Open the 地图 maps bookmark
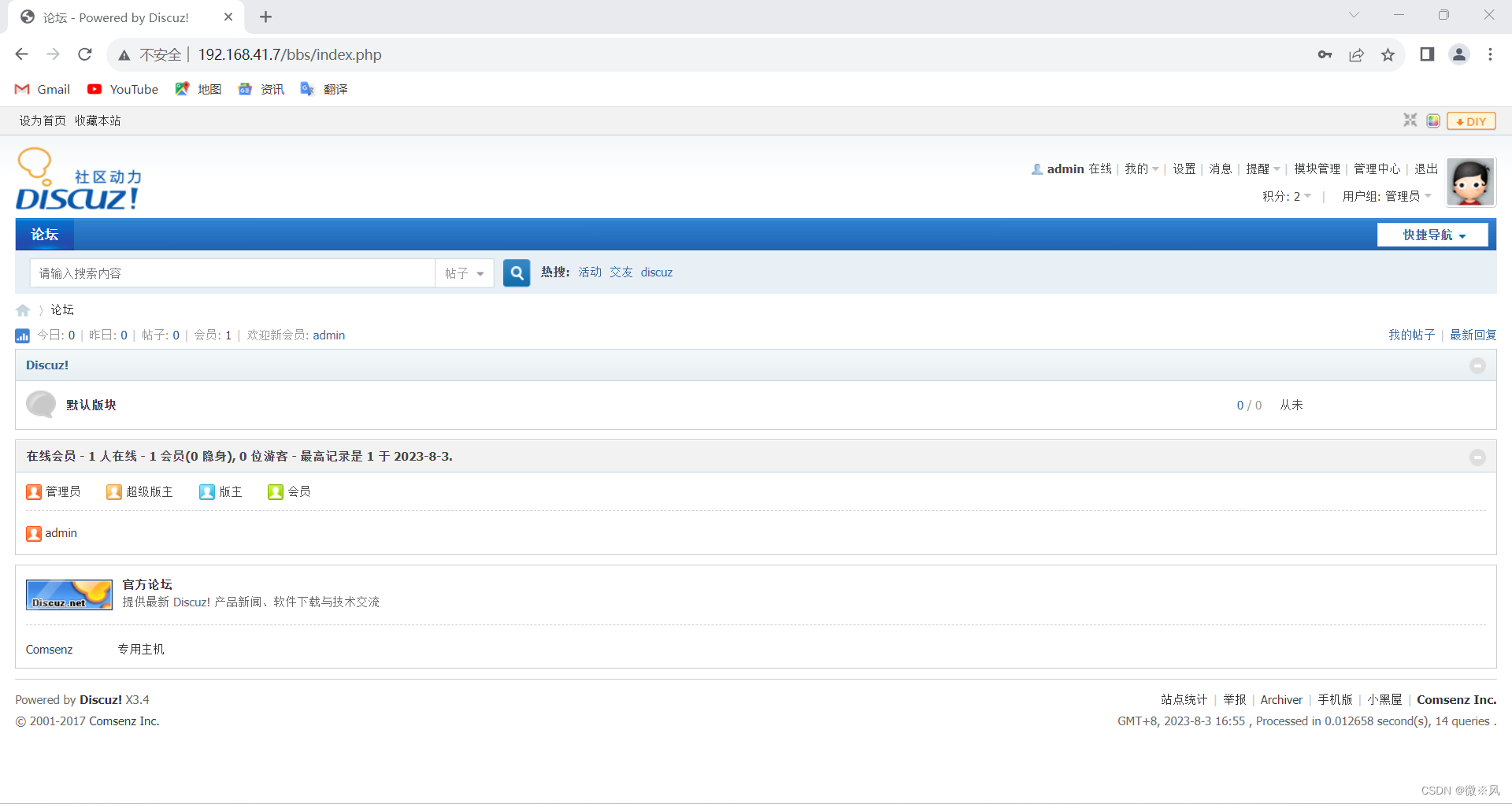 tap(198, 89)
